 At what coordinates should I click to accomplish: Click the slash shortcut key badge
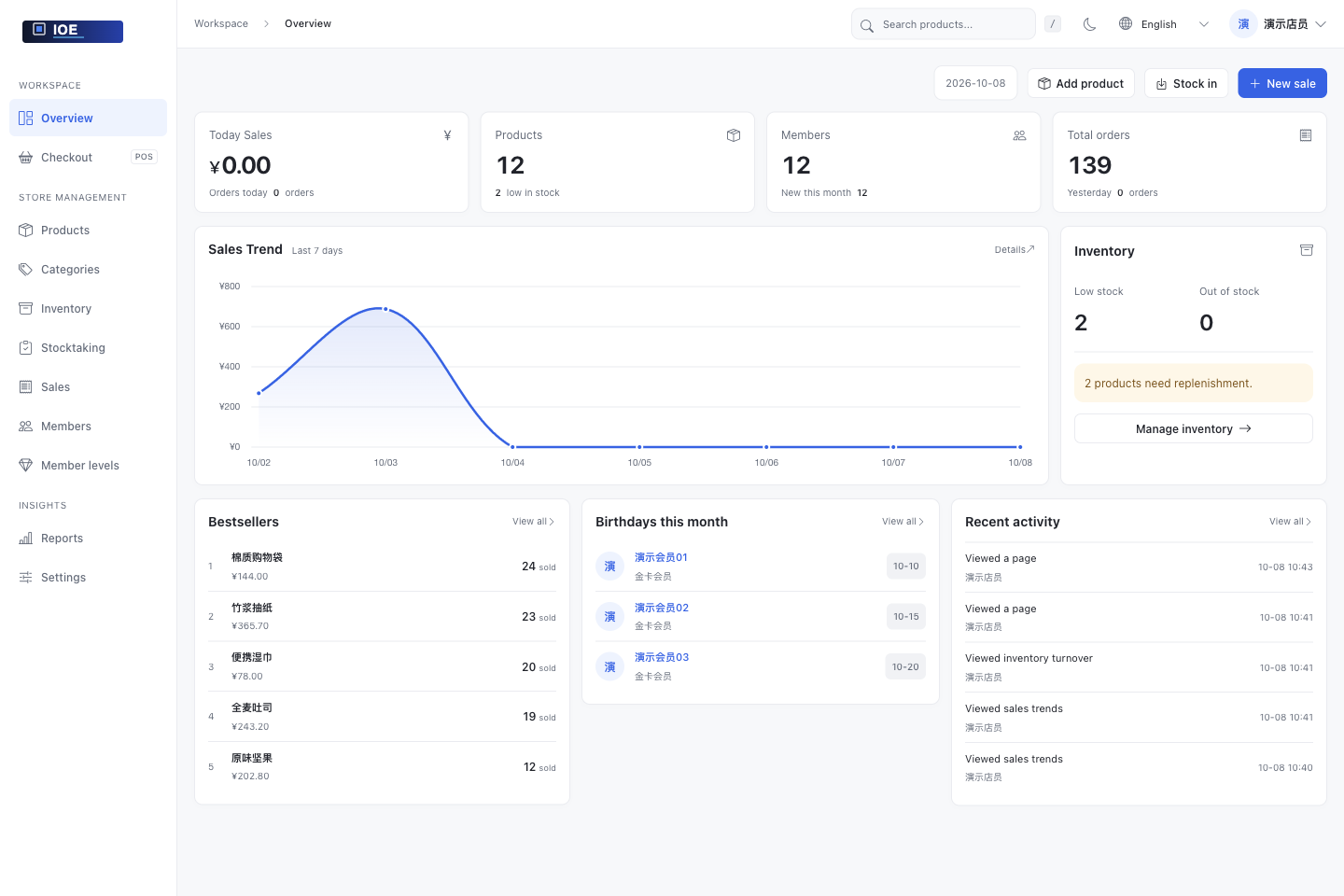click(x=1053, y=24)
